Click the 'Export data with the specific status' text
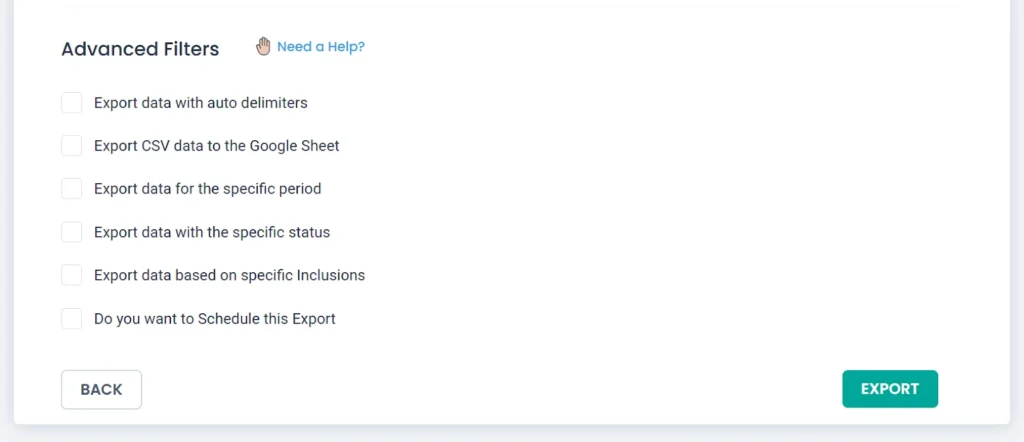Viewport: 1024px width, 442px height. pyautogui.click(x=212, y=232)
